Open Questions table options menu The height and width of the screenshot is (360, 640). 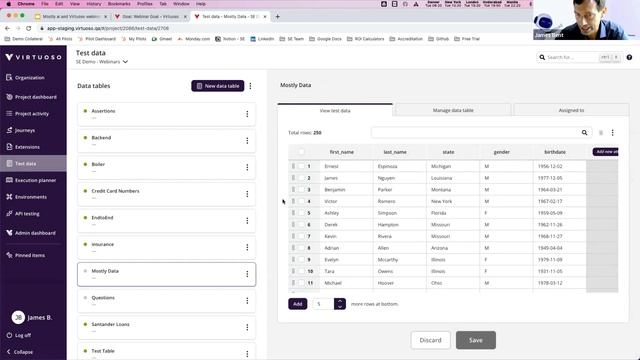click(x=247, y=301)
